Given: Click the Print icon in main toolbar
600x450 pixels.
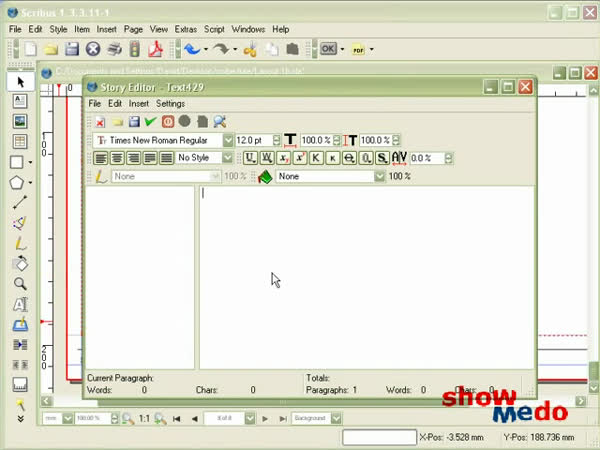Looking at the screenshot, I should (x=114, y=49).
